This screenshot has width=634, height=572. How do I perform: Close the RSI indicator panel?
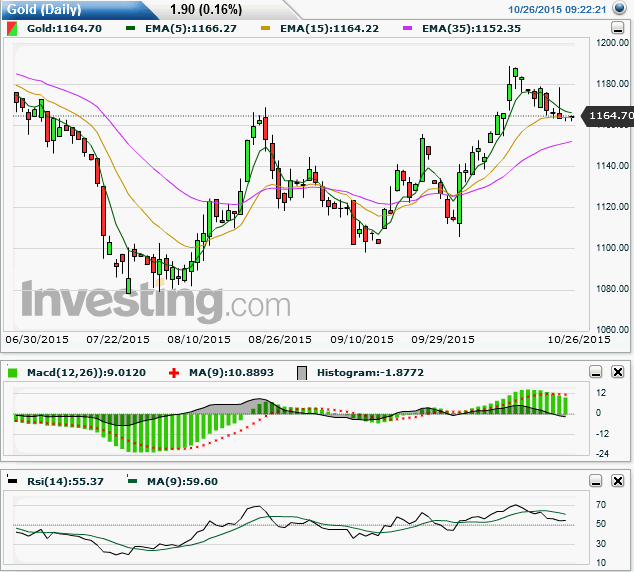click(618, 481)
